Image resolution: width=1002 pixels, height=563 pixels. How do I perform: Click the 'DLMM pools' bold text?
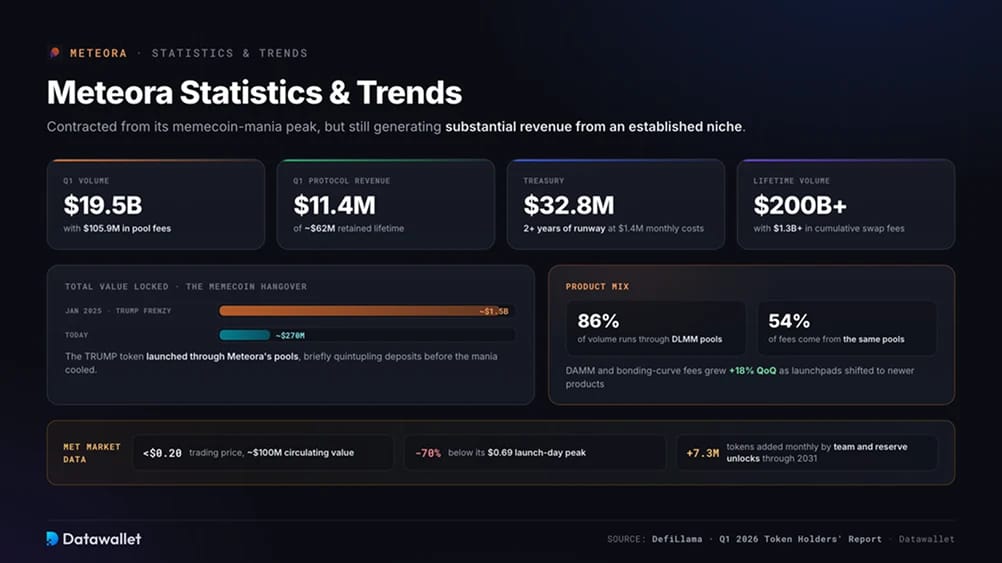pos(697,339)
